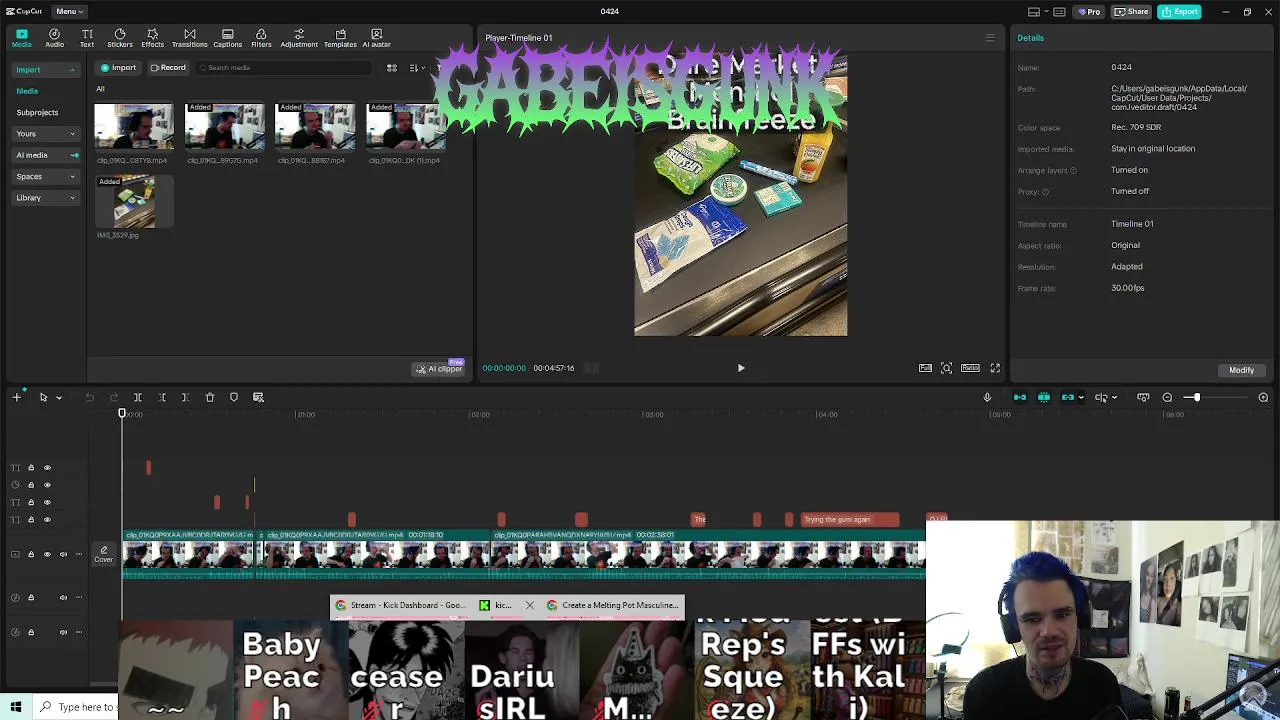The width and height of the screenshot is (1280, 720).
Task: Open the Effects panel
Action: click(x=152, y=38)
